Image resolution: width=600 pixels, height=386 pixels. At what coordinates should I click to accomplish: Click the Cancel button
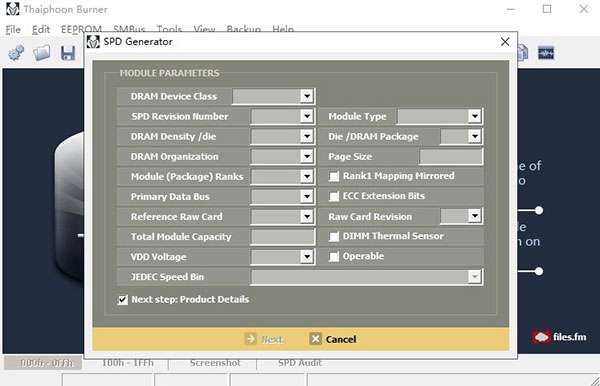tap(333, 339)
